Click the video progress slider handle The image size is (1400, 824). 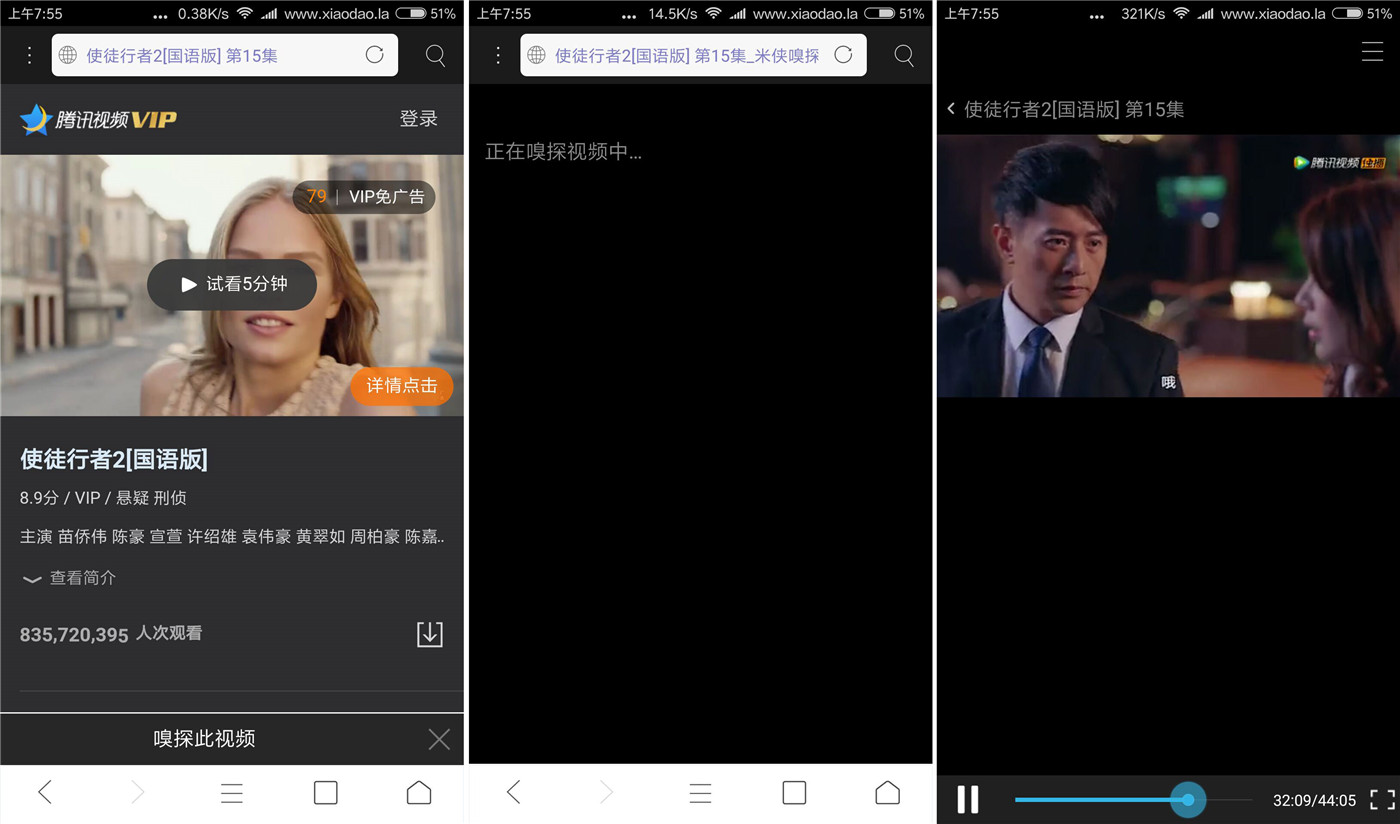click(1188, 800)
